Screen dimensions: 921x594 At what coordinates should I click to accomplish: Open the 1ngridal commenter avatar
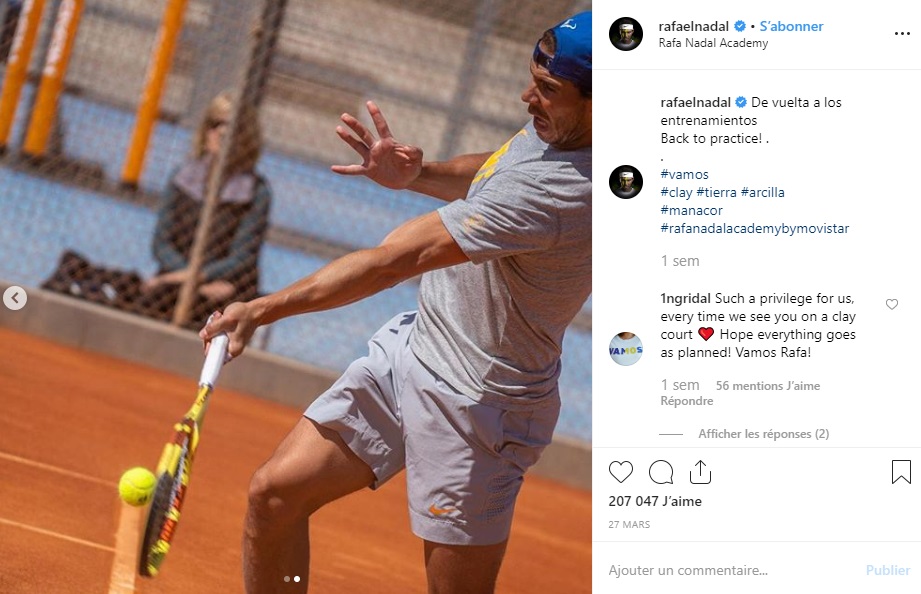click(x=626, y=349)
